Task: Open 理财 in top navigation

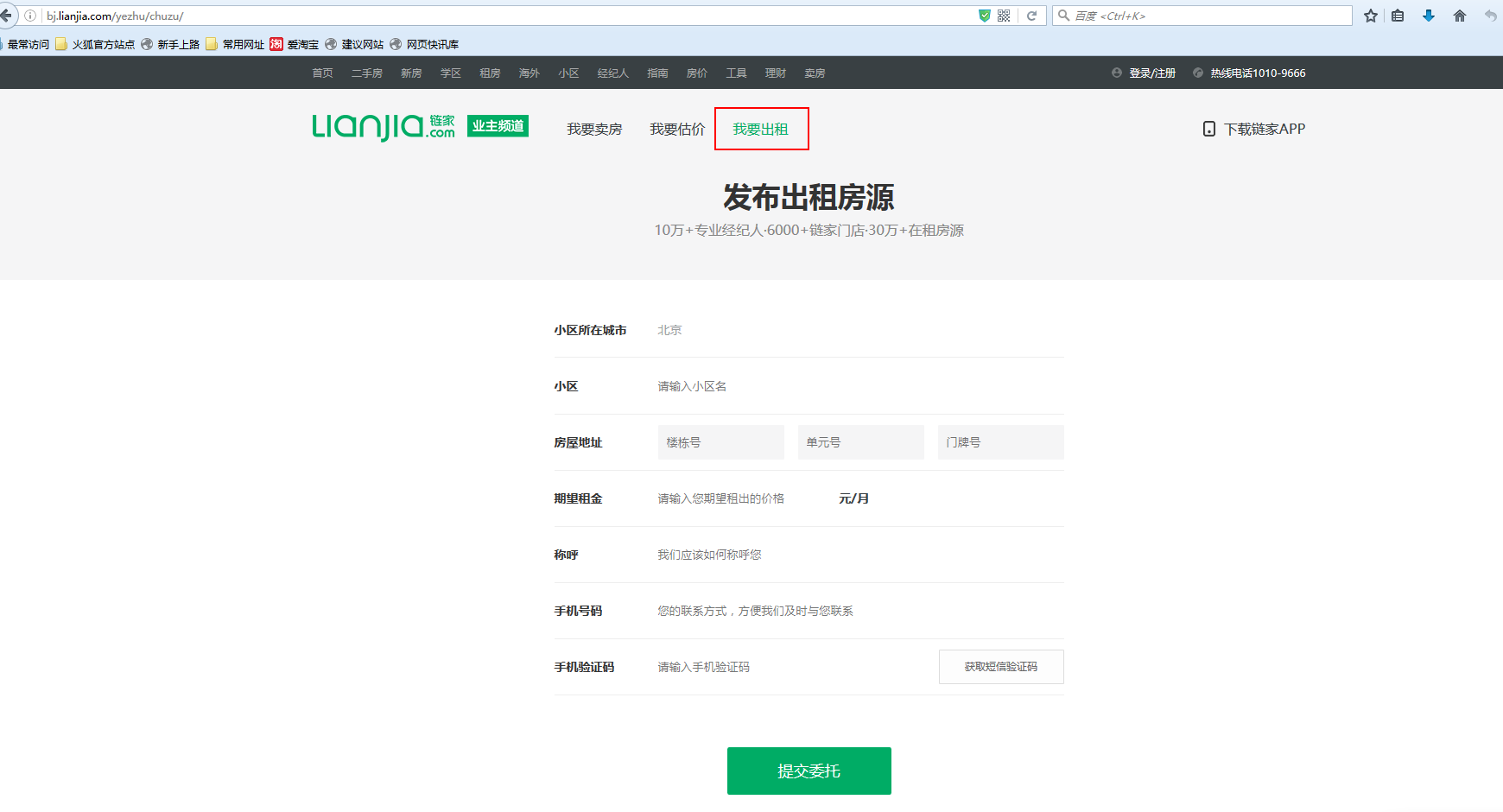Action: coord(776,73)
